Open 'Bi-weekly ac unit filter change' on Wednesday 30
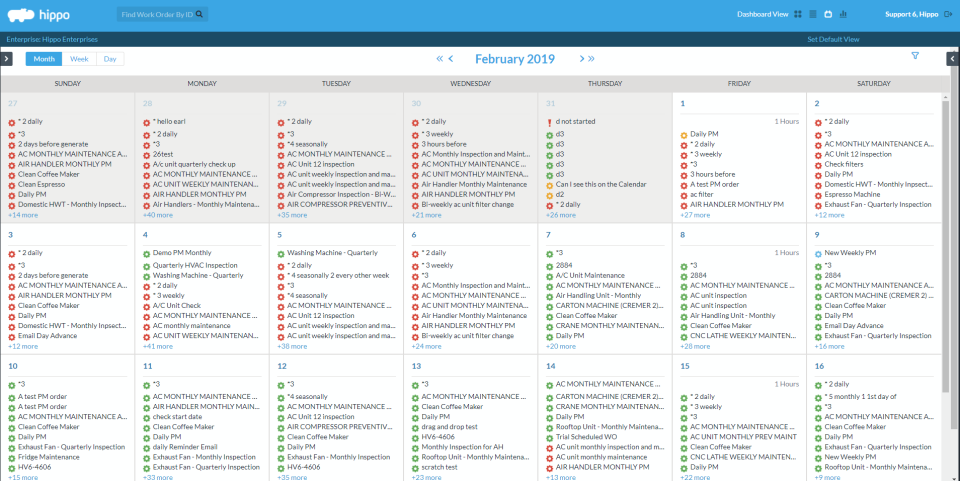The height and width of the screenshot is (481, 960). click(x=468, y=204)
